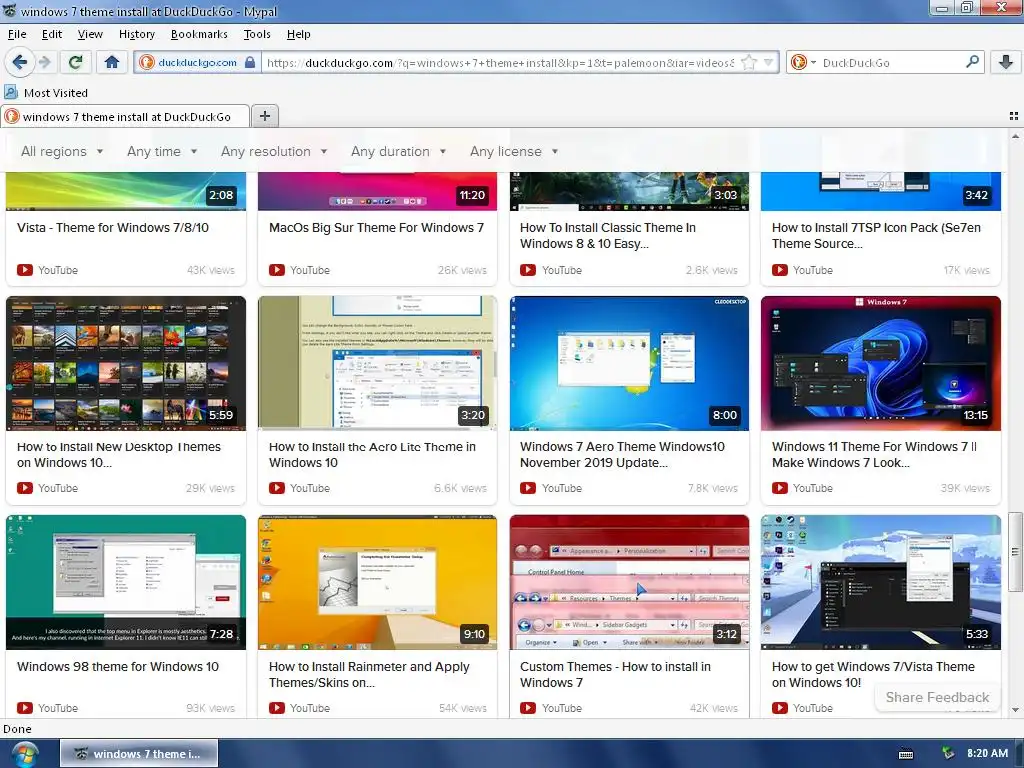
Task: Open the Rainmeter install video thumbnail
Action: click(x=377, y=582)
